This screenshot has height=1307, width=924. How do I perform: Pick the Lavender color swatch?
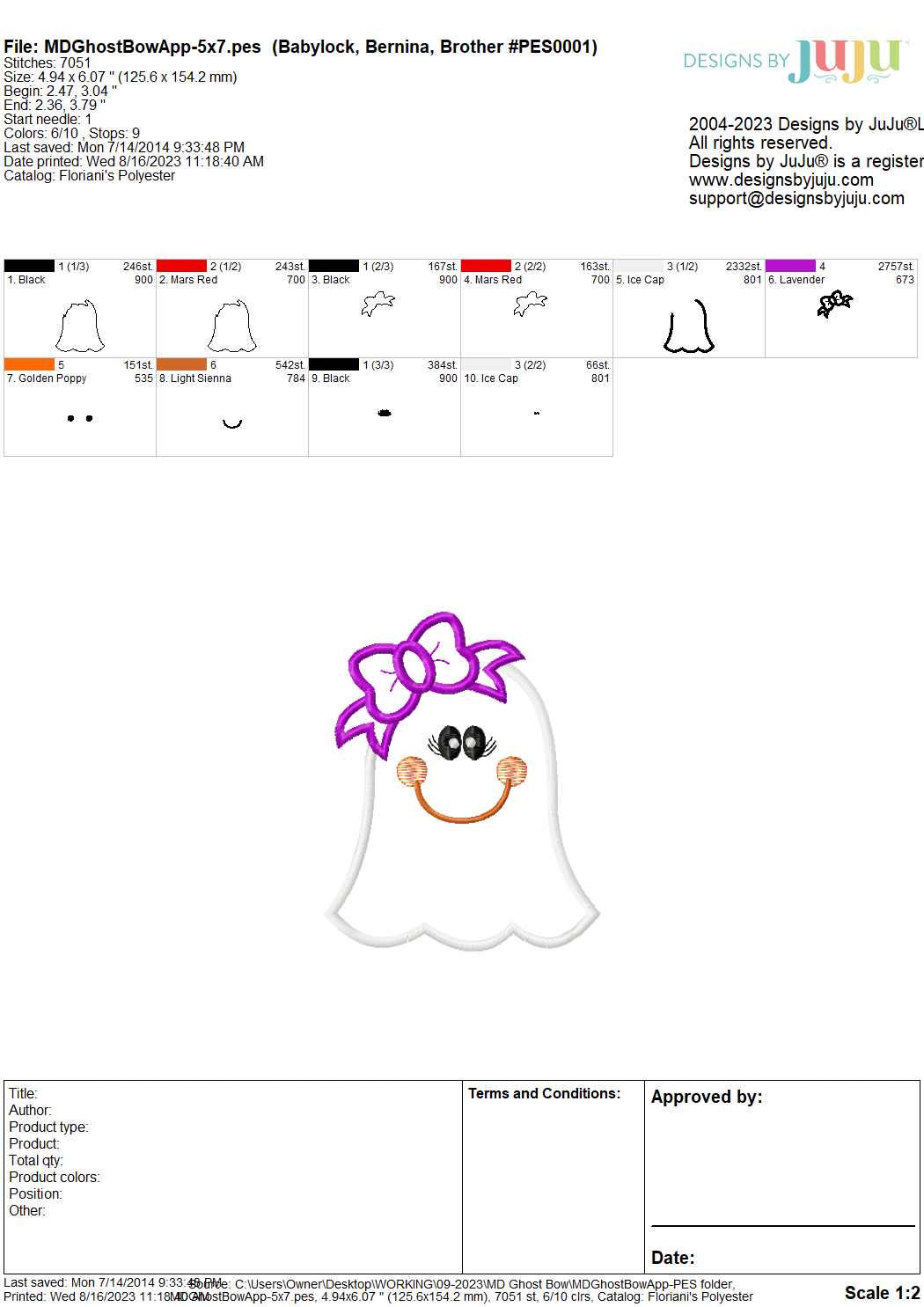tap(790, 266)
